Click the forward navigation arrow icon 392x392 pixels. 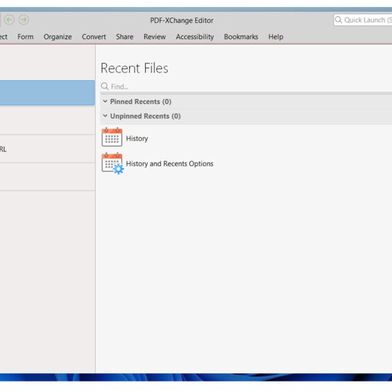point(23,20)
